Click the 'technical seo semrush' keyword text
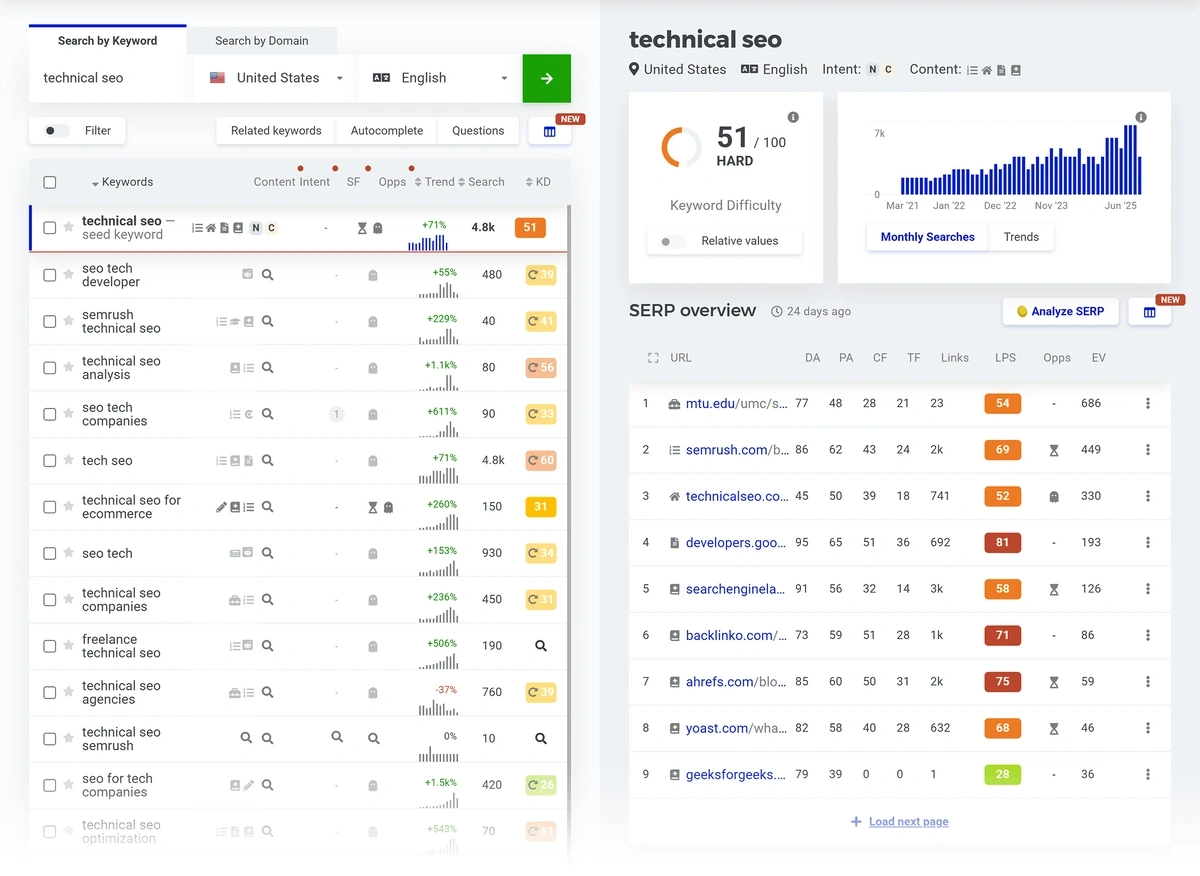1200x876 pixels. click(121, 739)
